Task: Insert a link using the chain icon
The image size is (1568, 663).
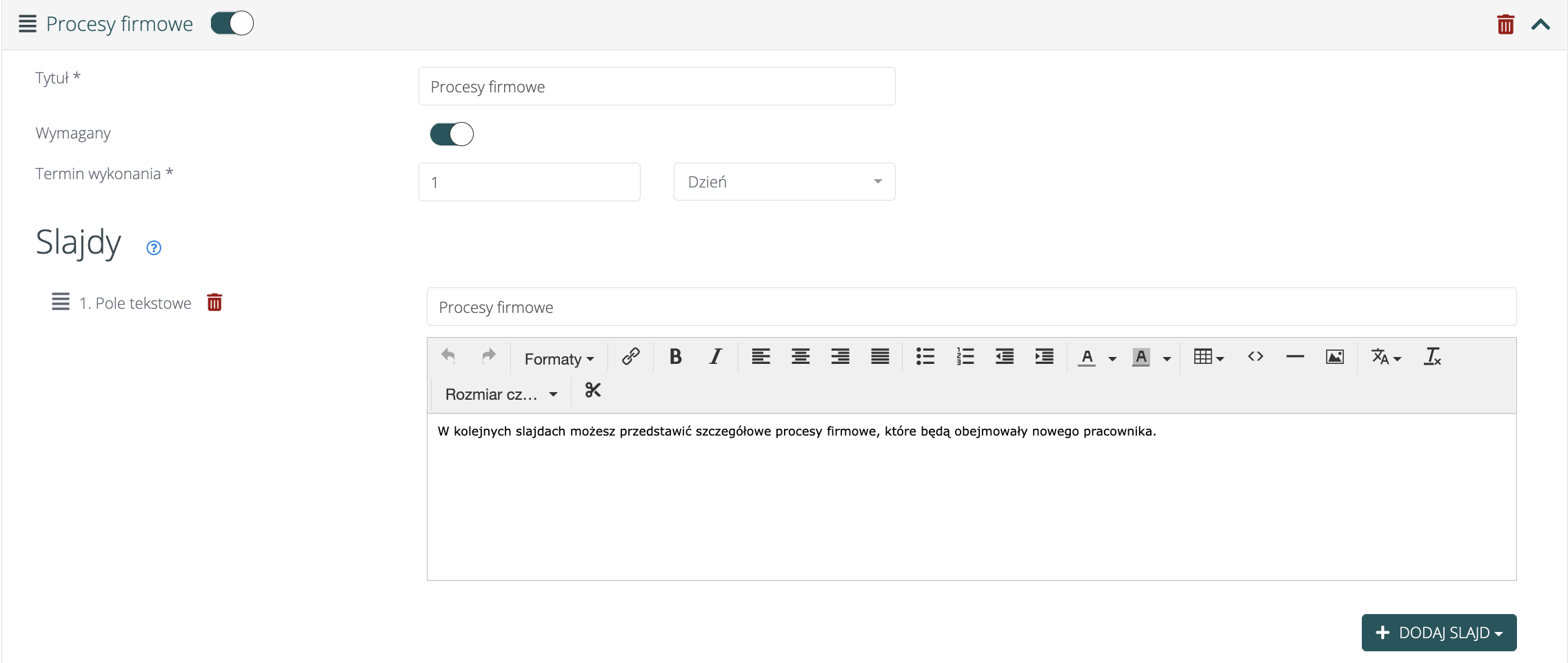Action: tap(630, 356)
